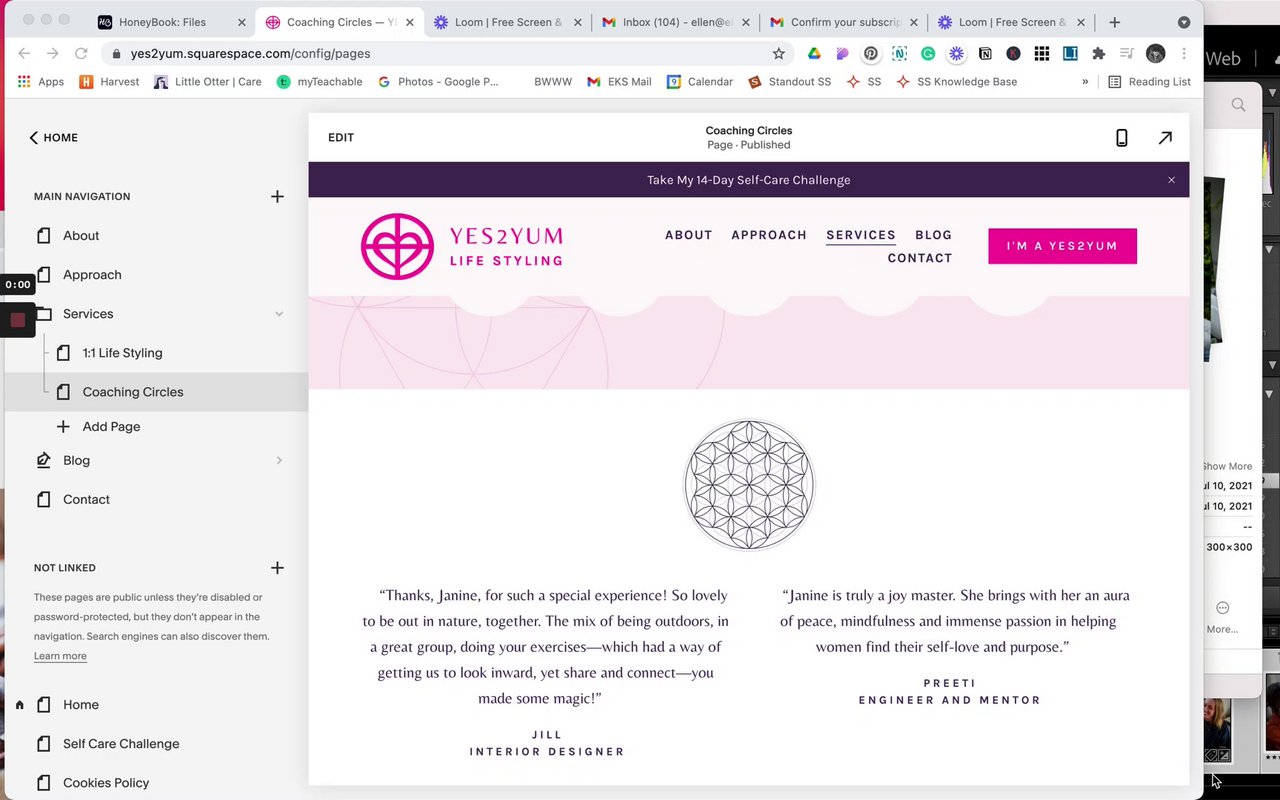The height and width of the screenshot is (800, 1280).
Task: Expand the Blog page options
Action: [x=279, y=461]
